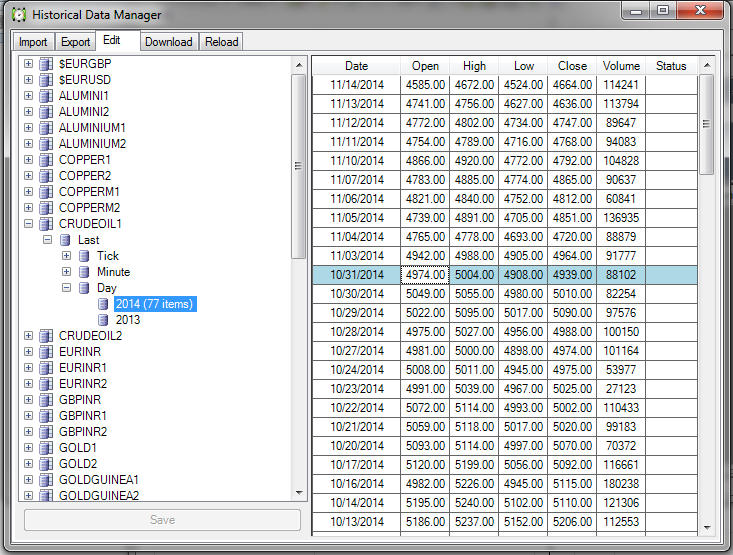Expand the $EURGBP tree node
733x555 pixels.
click(29, 64)
